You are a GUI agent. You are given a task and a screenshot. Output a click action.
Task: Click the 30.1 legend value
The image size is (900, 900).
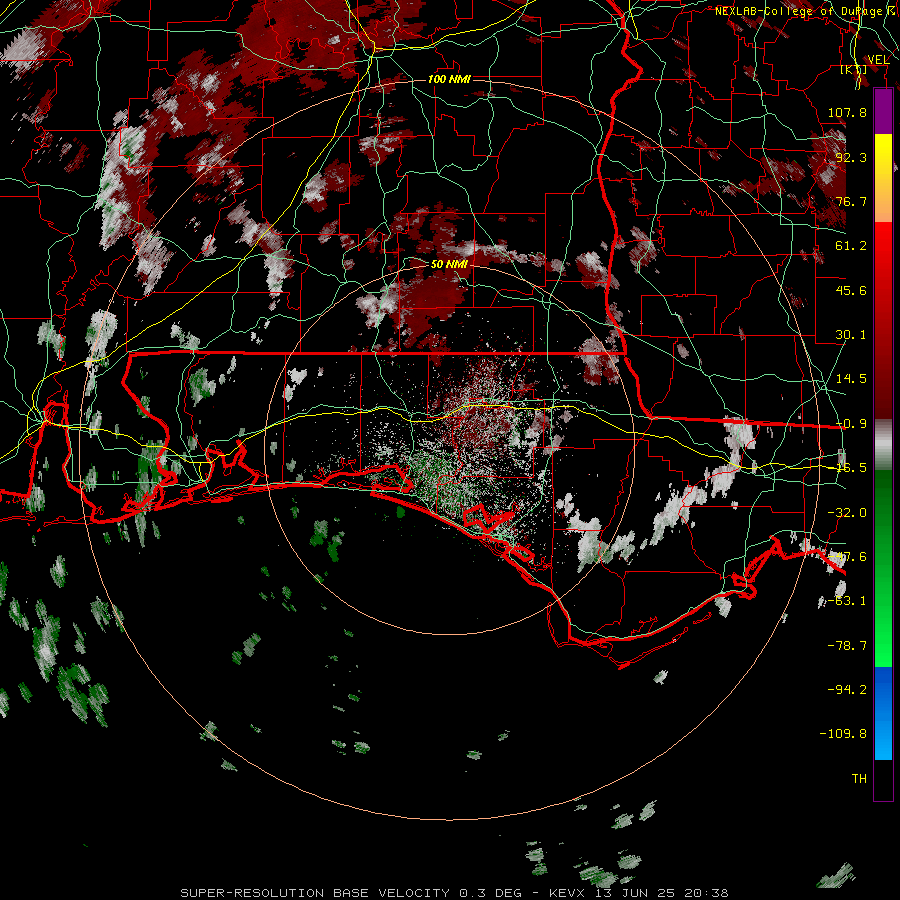coord(851,335)
